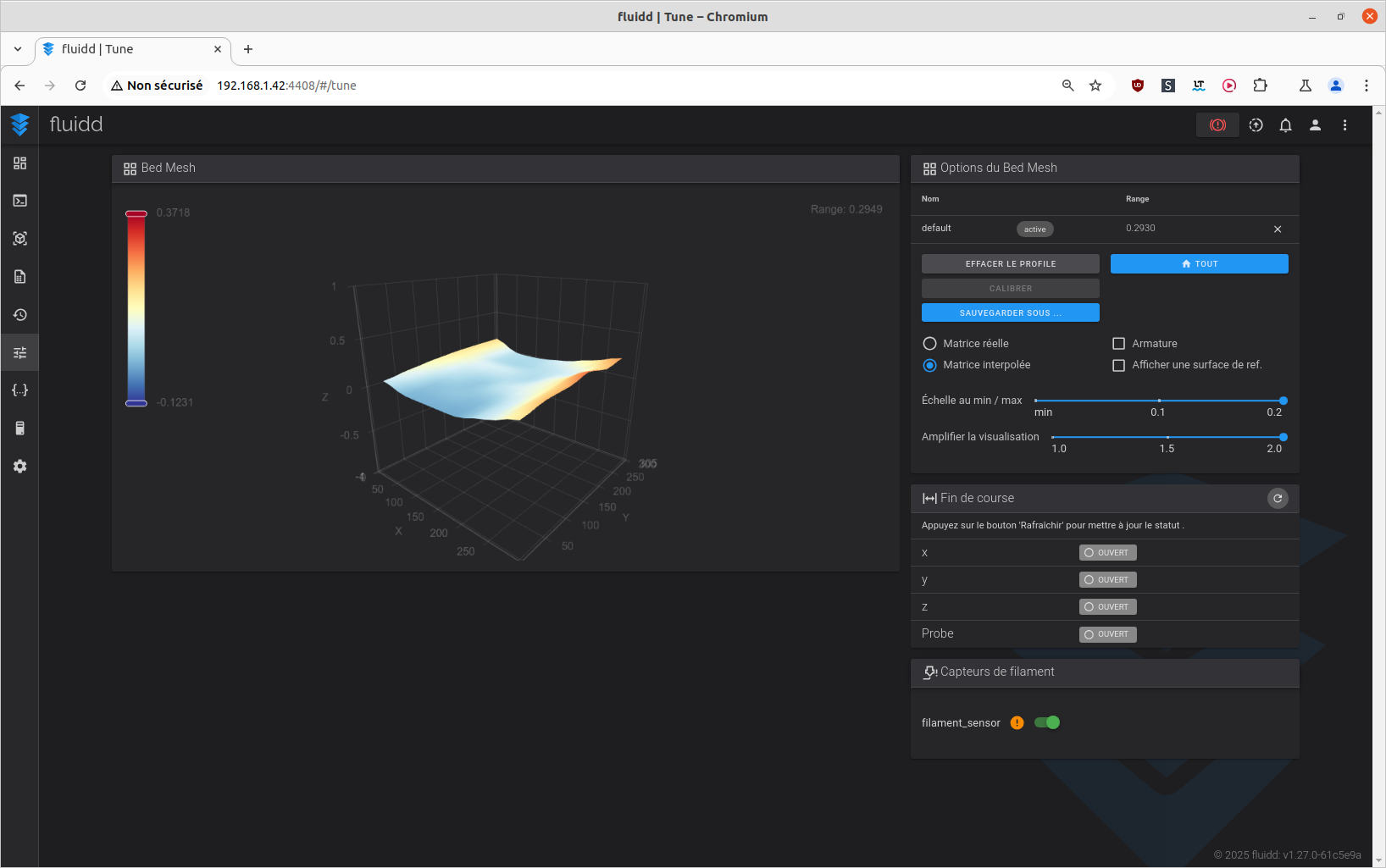Open the fluidd top-right kebab menu
The width and height of the screenshot is (1386, 868).
1344,125
